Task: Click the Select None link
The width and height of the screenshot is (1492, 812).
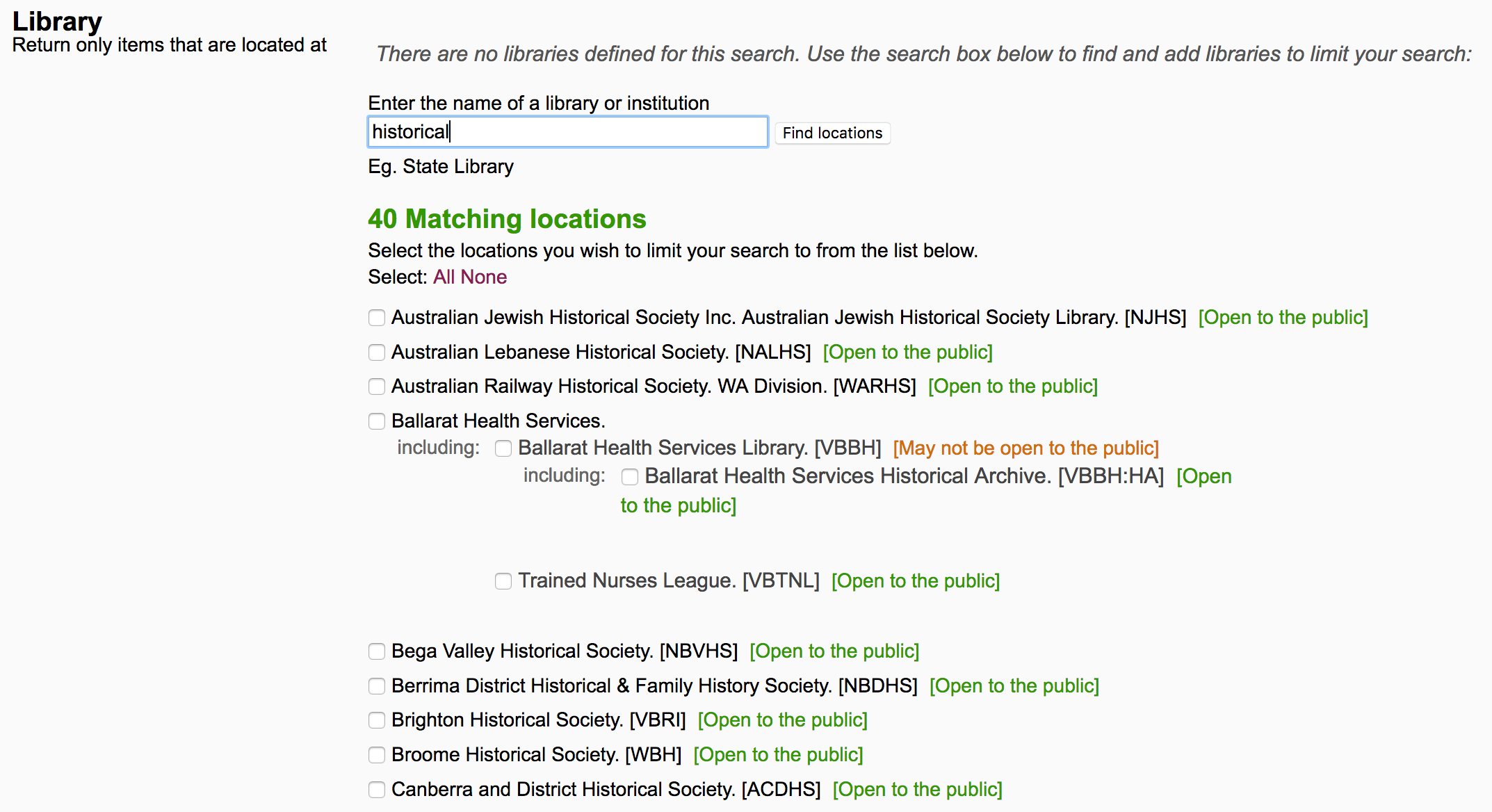Action: (x=483, y=277)
